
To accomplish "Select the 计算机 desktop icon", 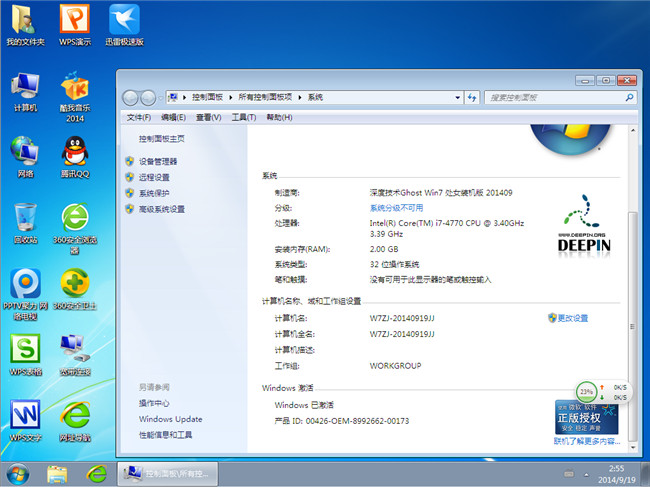I will 25,92.
